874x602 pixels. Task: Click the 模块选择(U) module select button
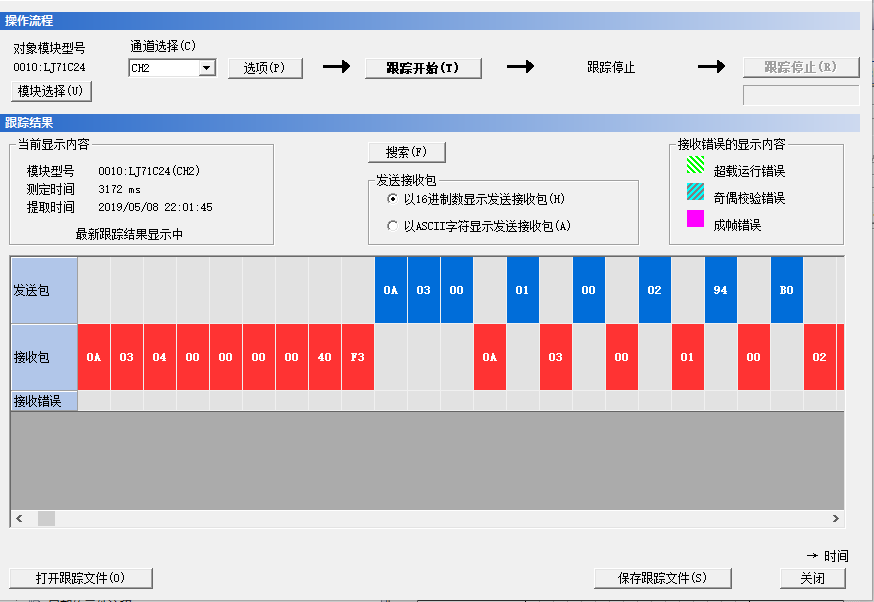click(51, 92)
